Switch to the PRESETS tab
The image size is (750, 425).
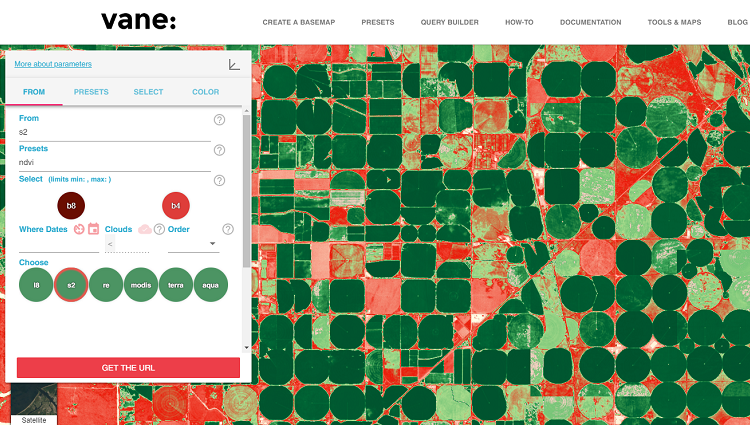[x=91, y=92]
